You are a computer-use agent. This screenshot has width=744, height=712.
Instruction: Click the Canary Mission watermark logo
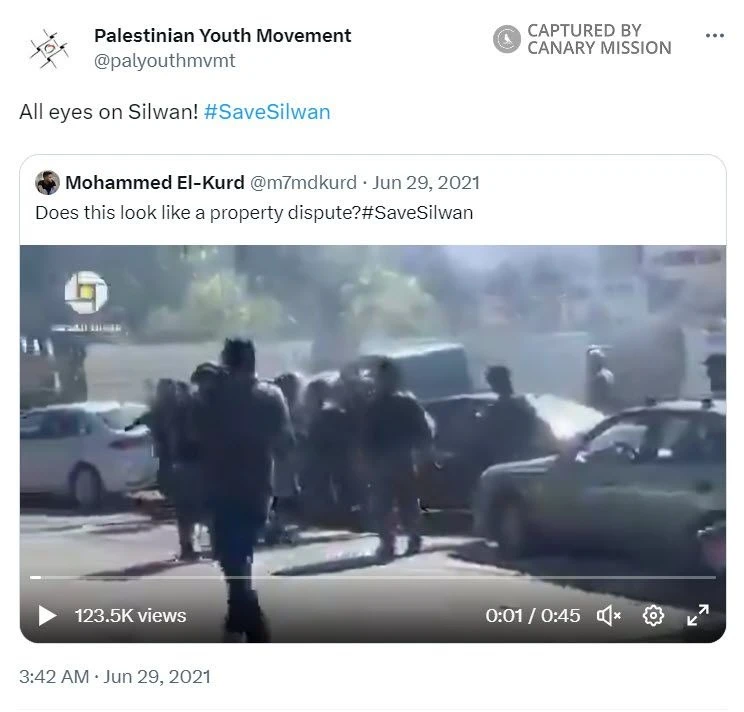click(507, 39)
